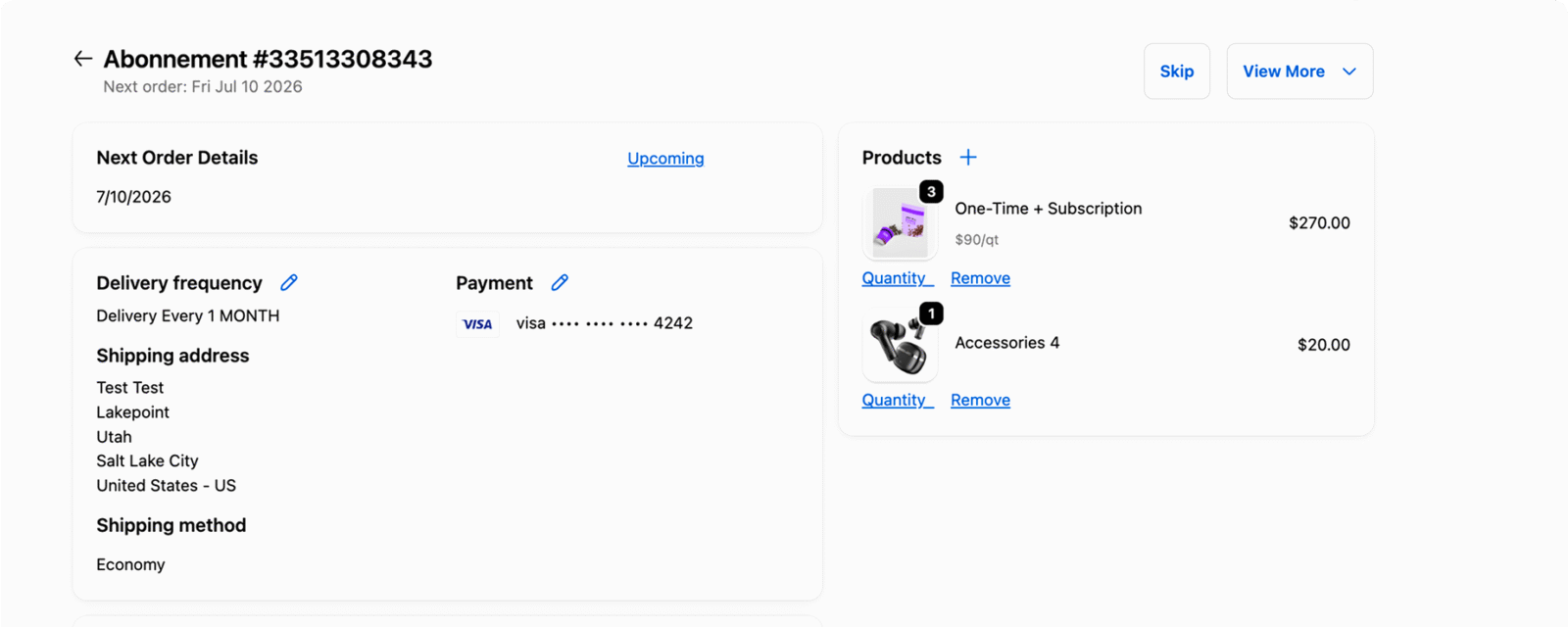1568x627 pixels.
Task: Change quantity for Accessories 4
Action: [898, 400]
